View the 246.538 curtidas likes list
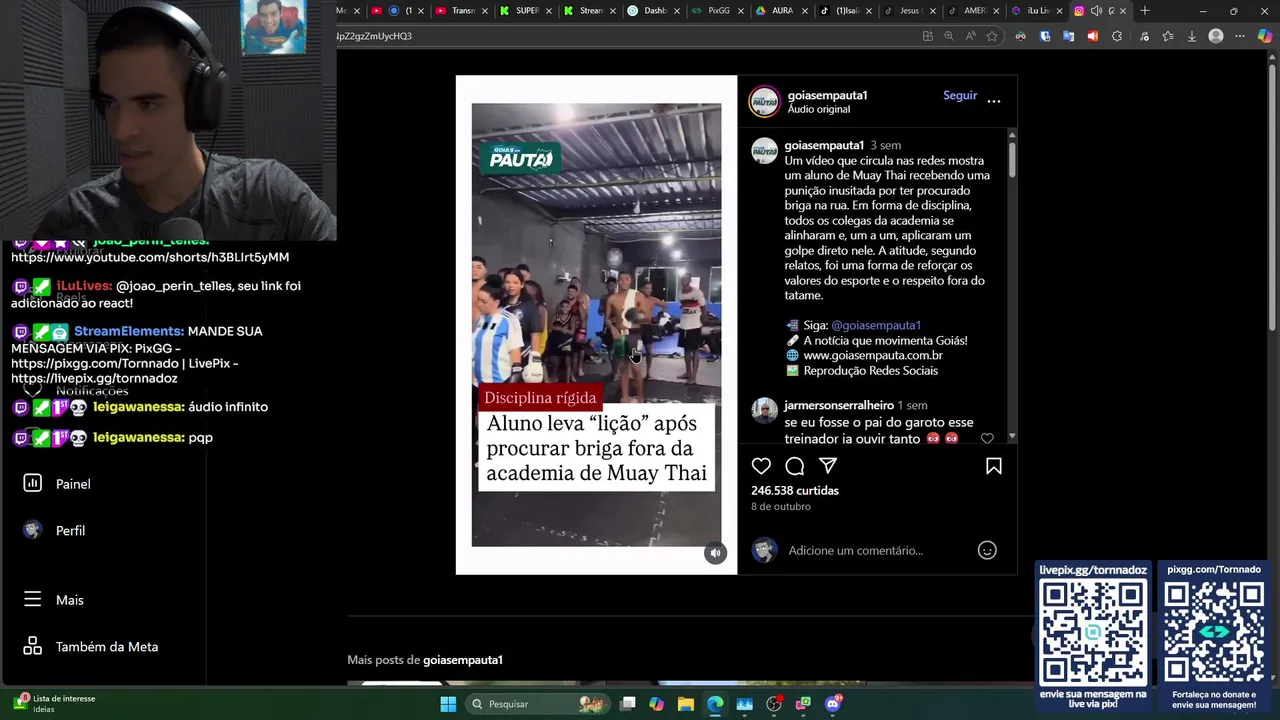The image size is (1280, 720). pyautogui.click(x=795, y=490)
